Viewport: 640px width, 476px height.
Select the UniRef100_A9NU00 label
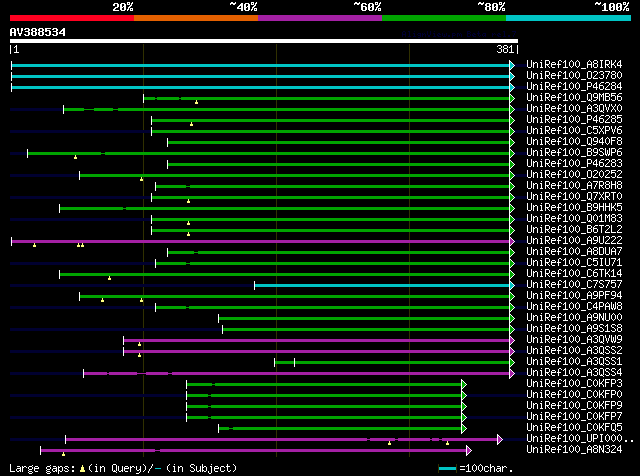574,318
